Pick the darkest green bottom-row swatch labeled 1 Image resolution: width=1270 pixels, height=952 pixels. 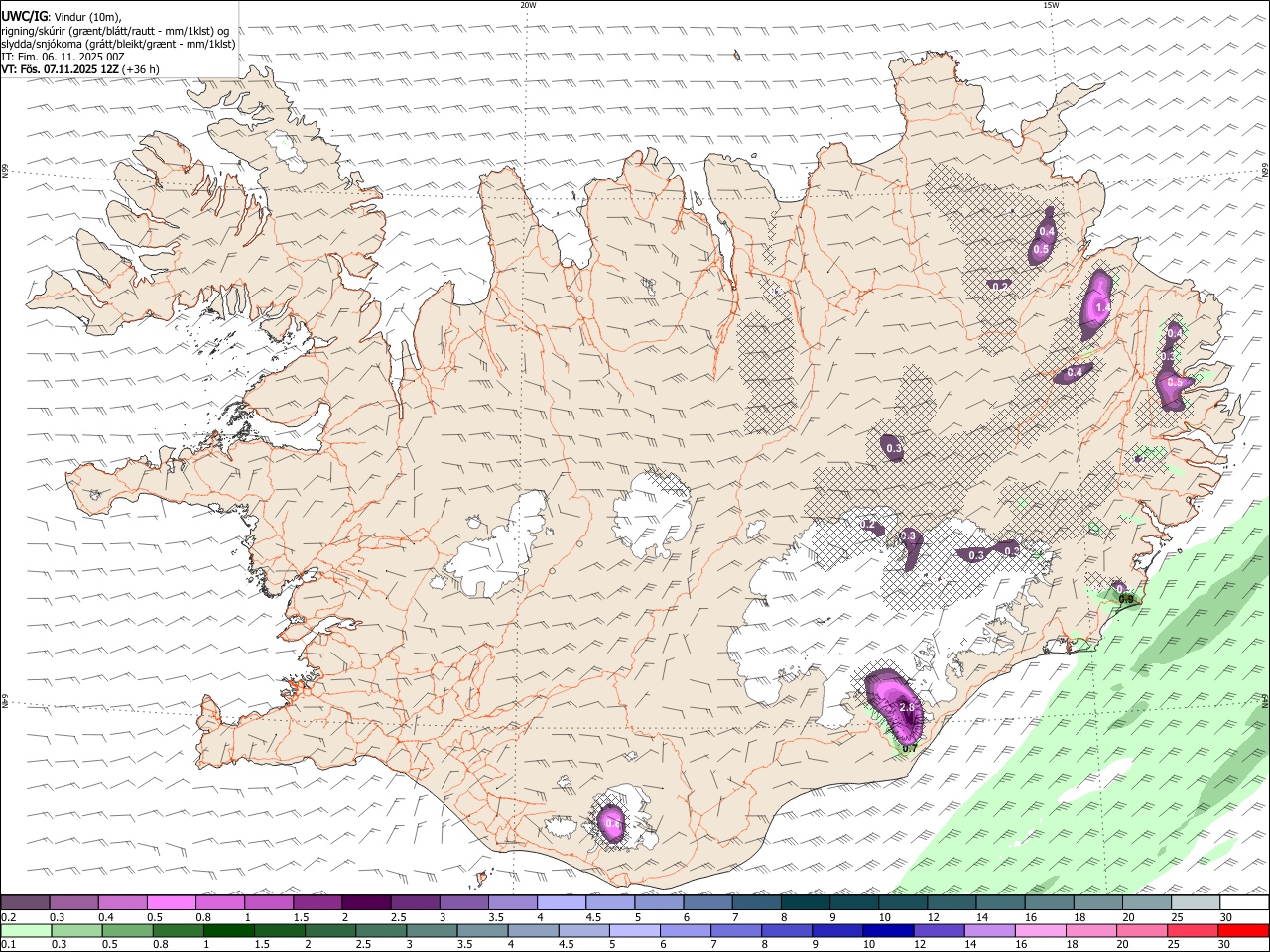click(229, 931)
